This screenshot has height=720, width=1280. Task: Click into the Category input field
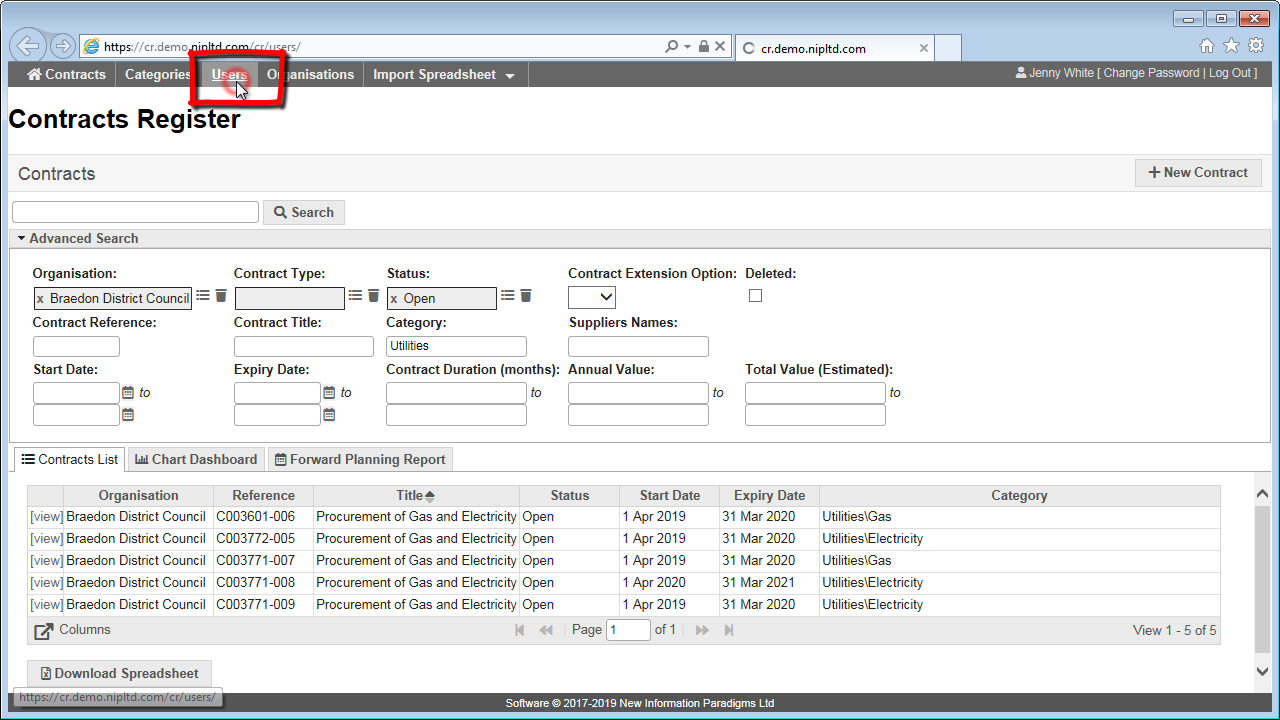[456, 346]
